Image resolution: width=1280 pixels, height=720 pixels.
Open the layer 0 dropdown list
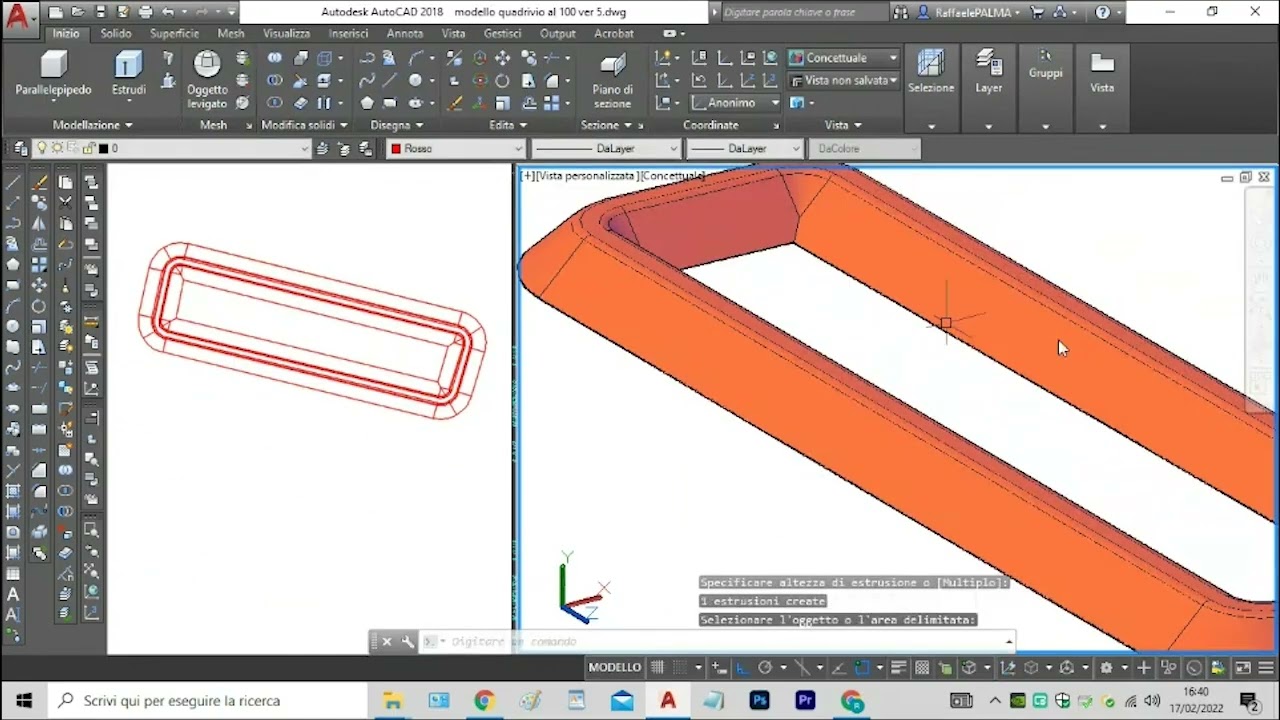pyautogui.click(x=173, y=148)
